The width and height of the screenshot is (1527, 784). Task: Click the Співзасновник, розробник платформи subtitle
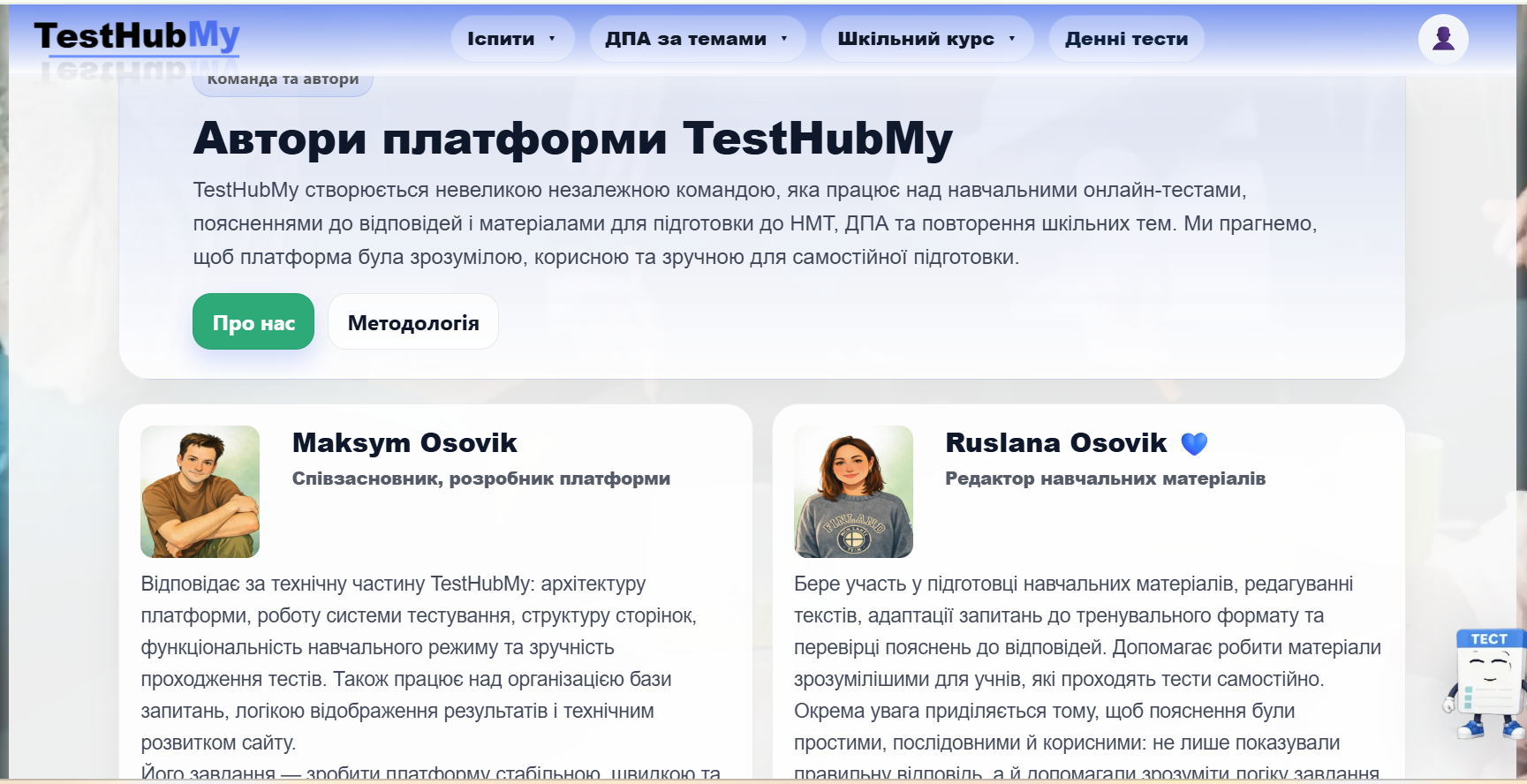[x=481, y=479]
